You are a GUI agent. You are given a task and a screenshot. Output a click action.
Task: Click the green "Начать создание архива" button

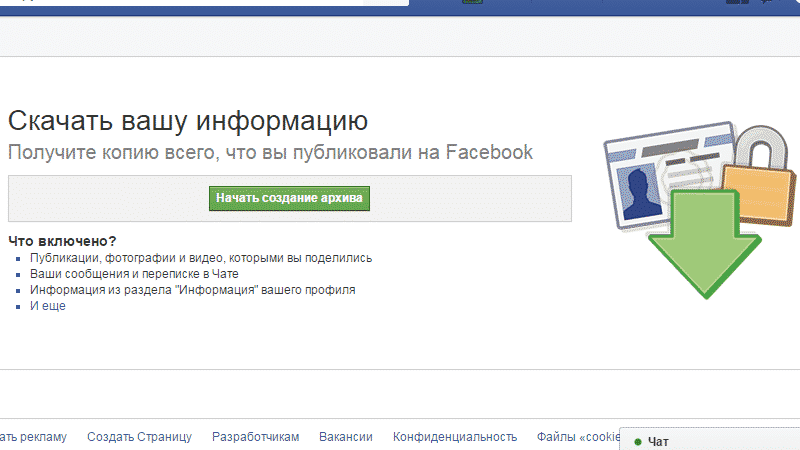point(289,198)
